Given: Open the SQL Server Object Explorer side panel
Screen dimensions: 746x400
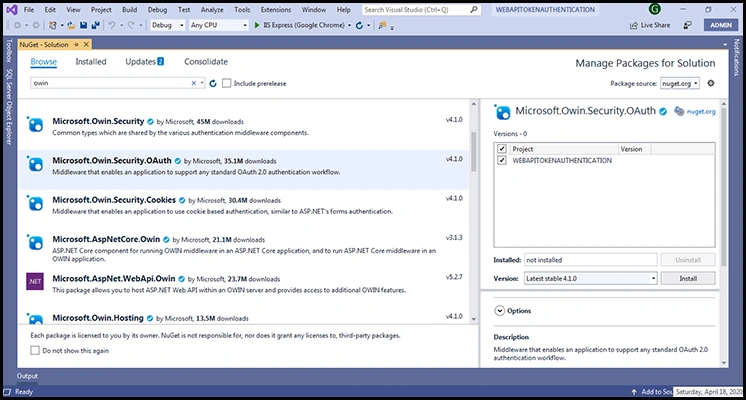Looking at the screenshot, I should coord(9,107).
